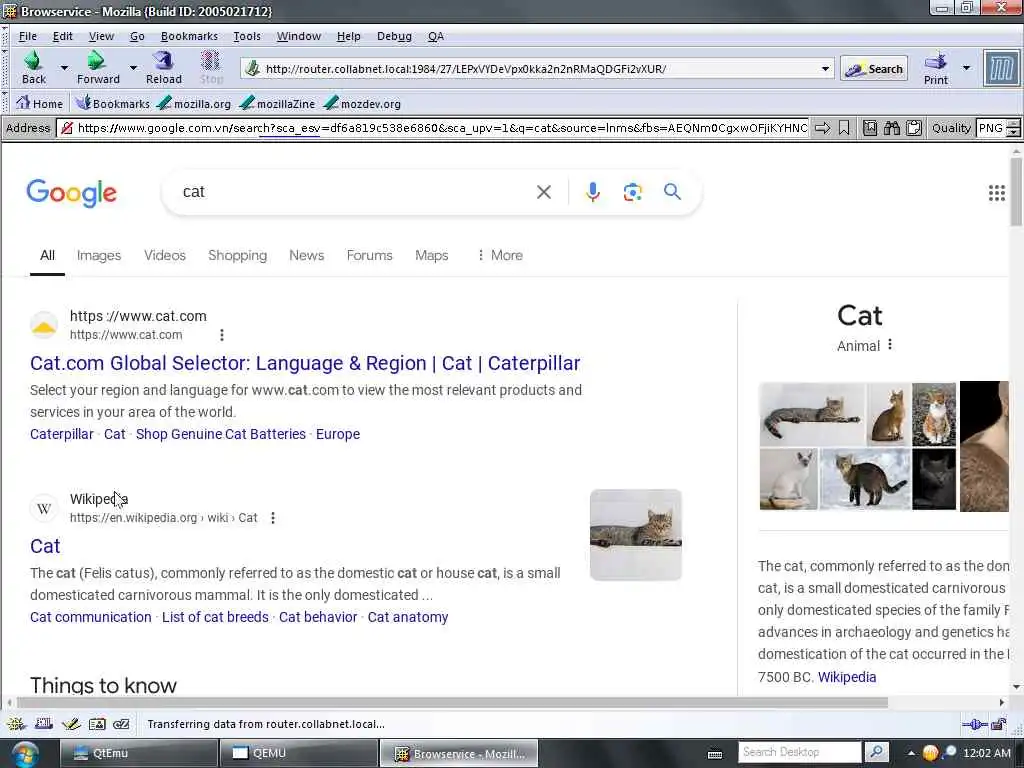Click the security padlock in status bar
Image resolution: width=1024 pixels, height=768 pixels.
(x=999, y=724)
